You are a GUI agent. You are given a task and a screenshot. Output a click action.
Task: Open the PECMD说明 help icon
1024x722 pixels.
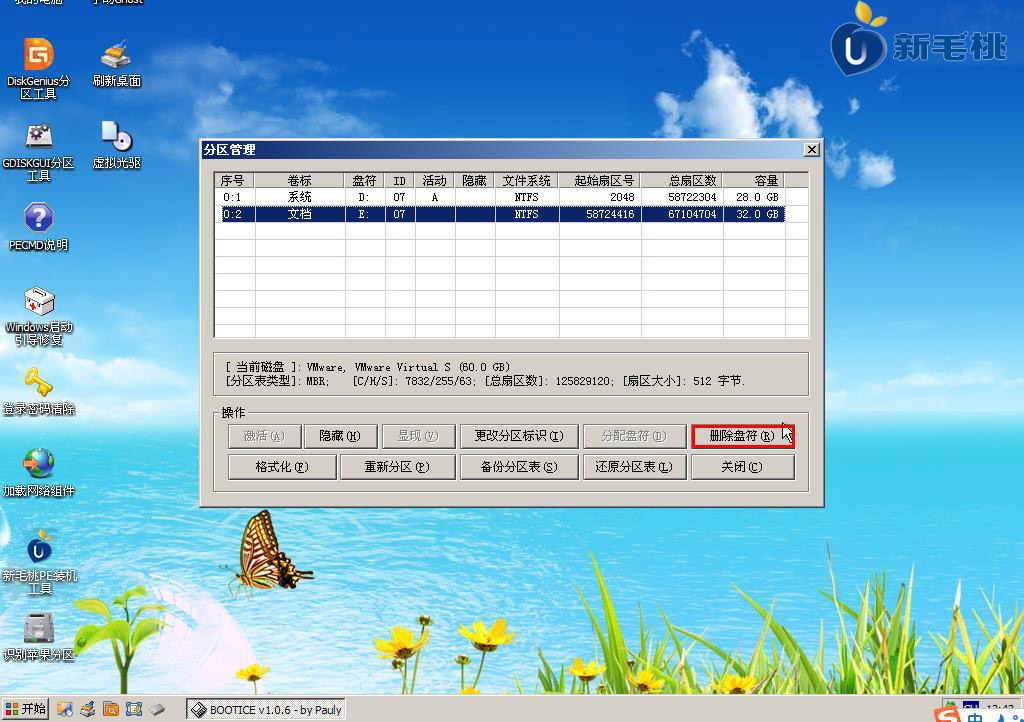[x=38, y=227]
